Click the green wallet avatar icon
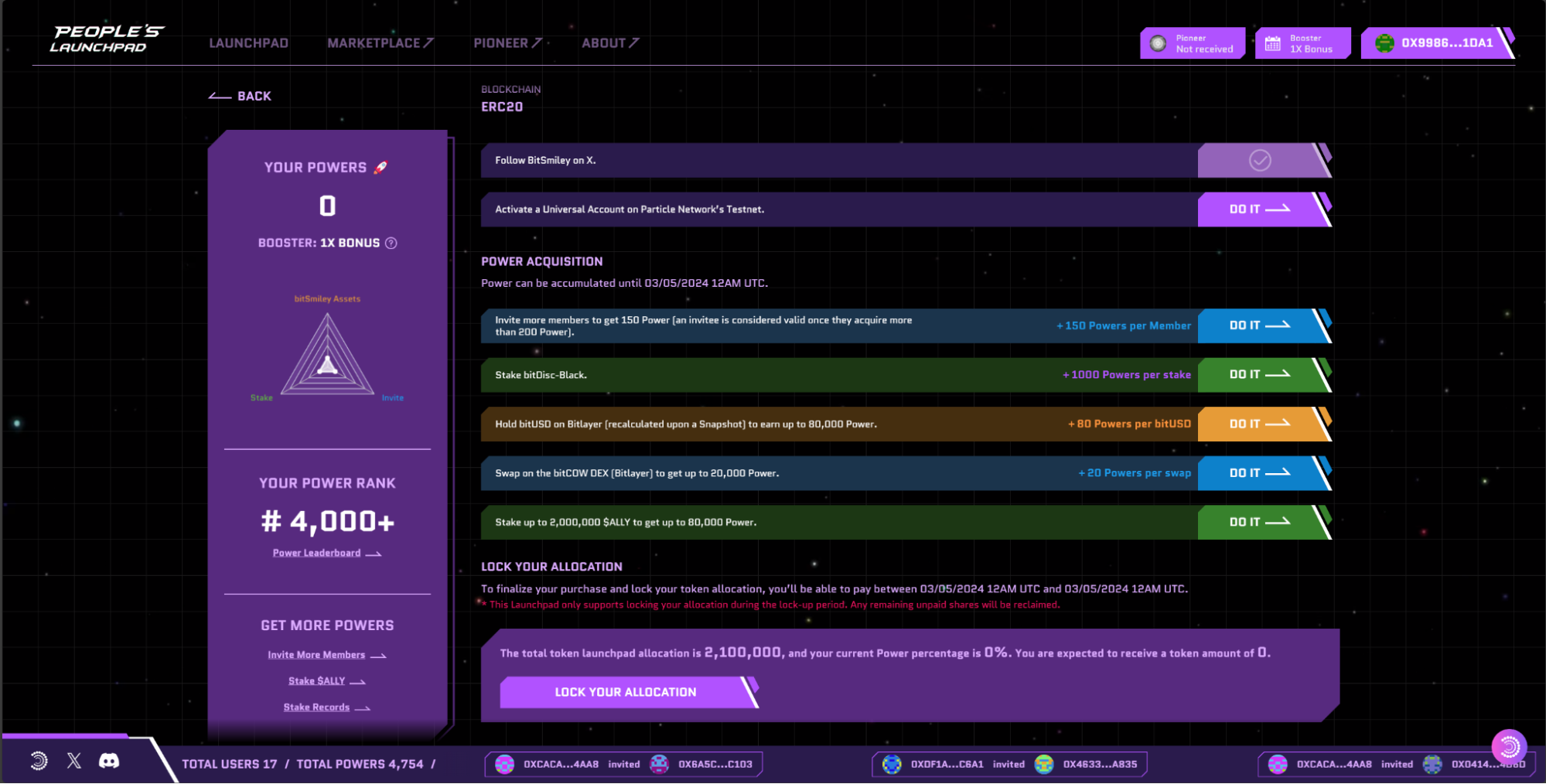Viewport: 1546px width, 784px height. (x=1384, y=43)
